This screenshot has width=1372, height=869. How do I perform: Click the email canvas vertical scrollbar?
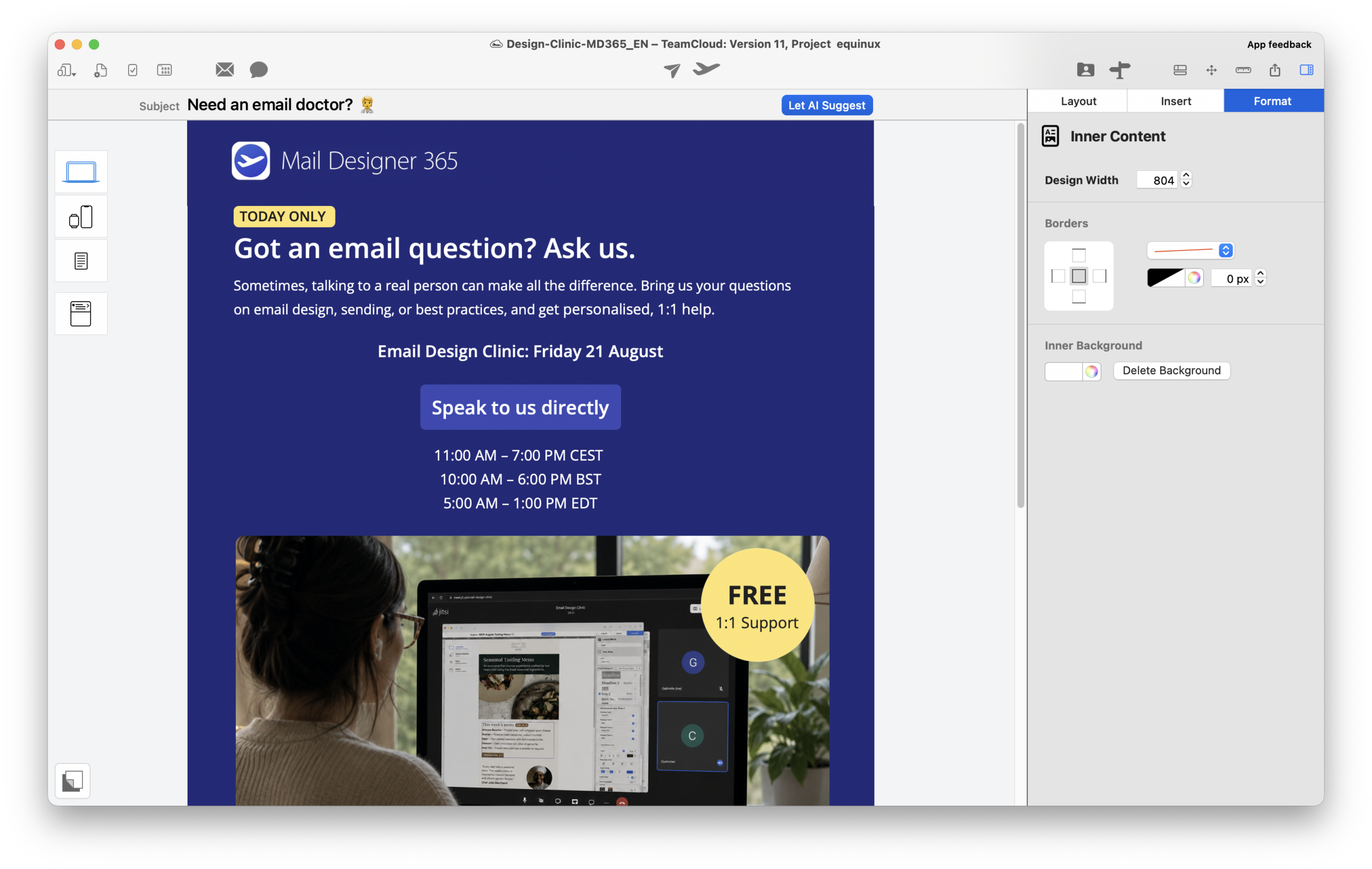[x=1020, y=315]
